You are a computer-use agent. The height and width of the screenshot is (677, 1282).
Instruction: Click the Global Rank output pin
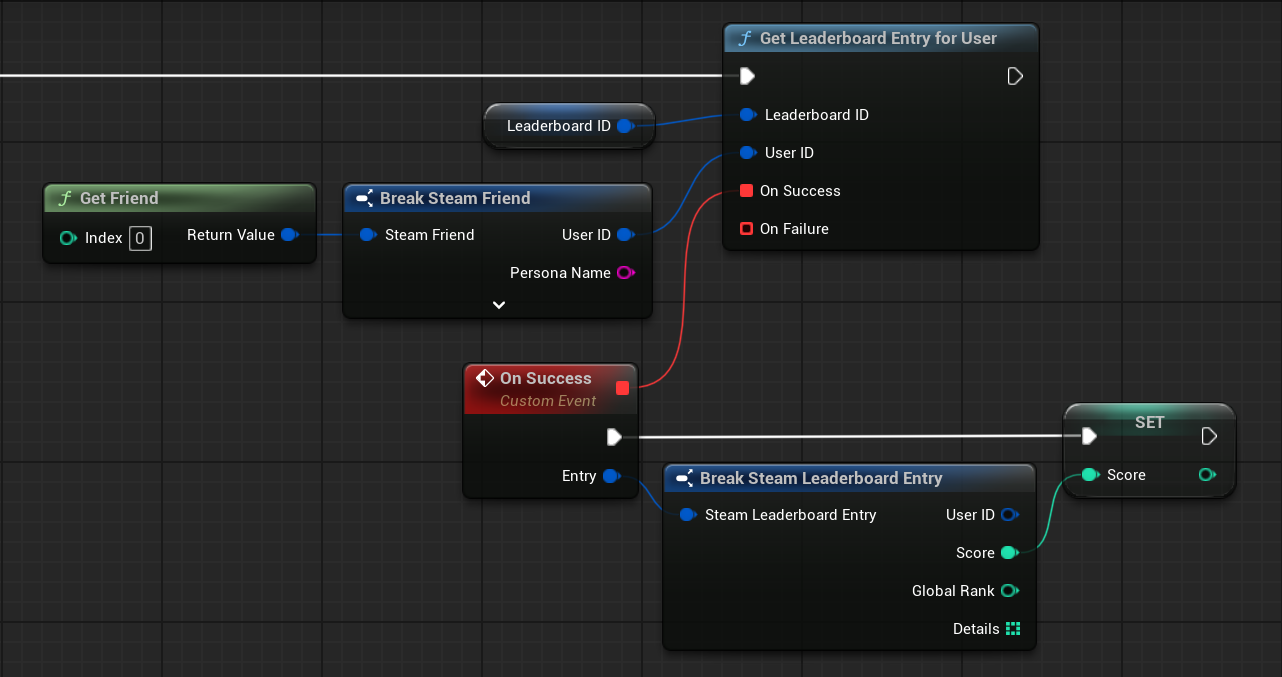(x=1009, y=591)
